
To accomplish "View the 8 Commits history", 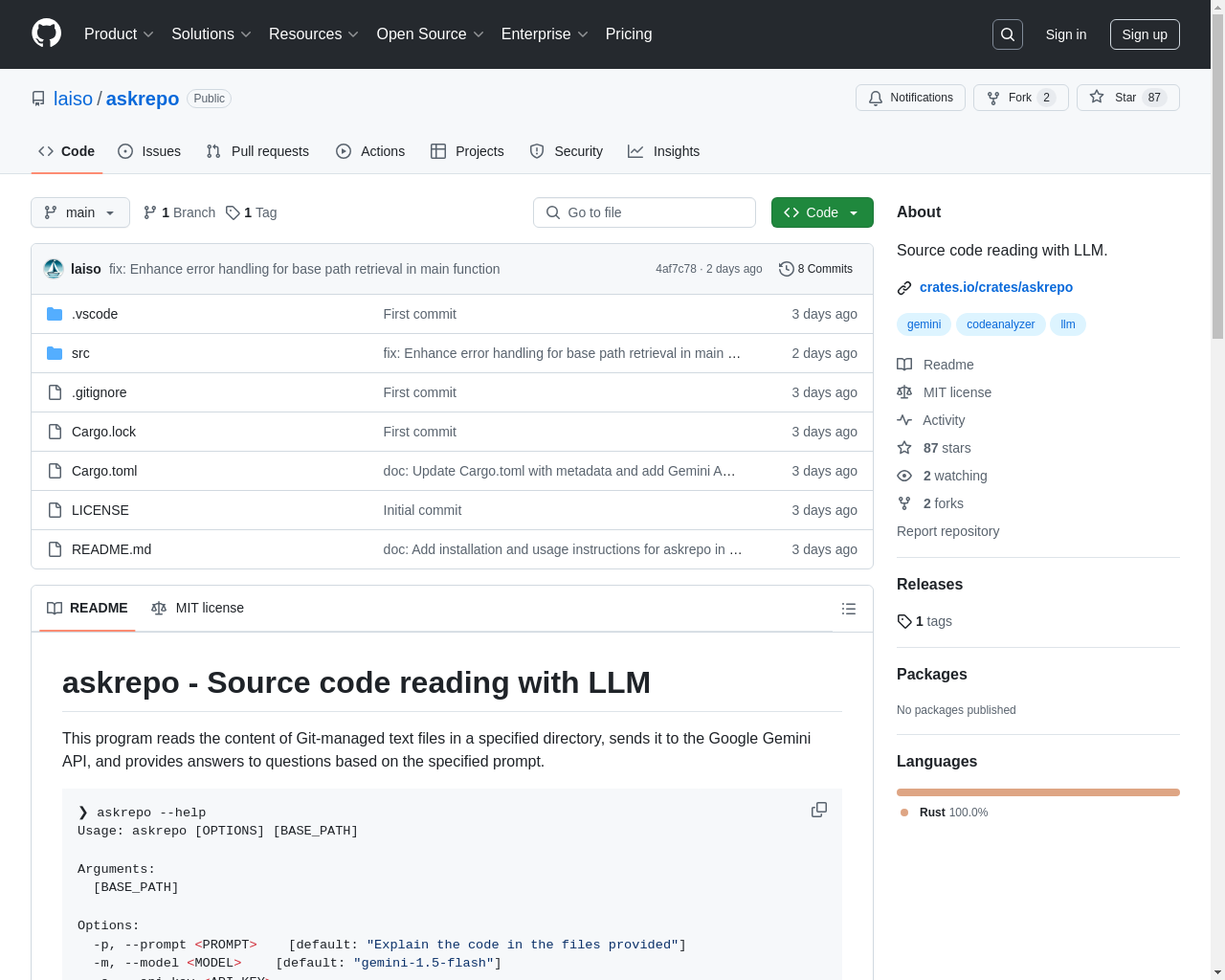I will [x=816, y=269].
